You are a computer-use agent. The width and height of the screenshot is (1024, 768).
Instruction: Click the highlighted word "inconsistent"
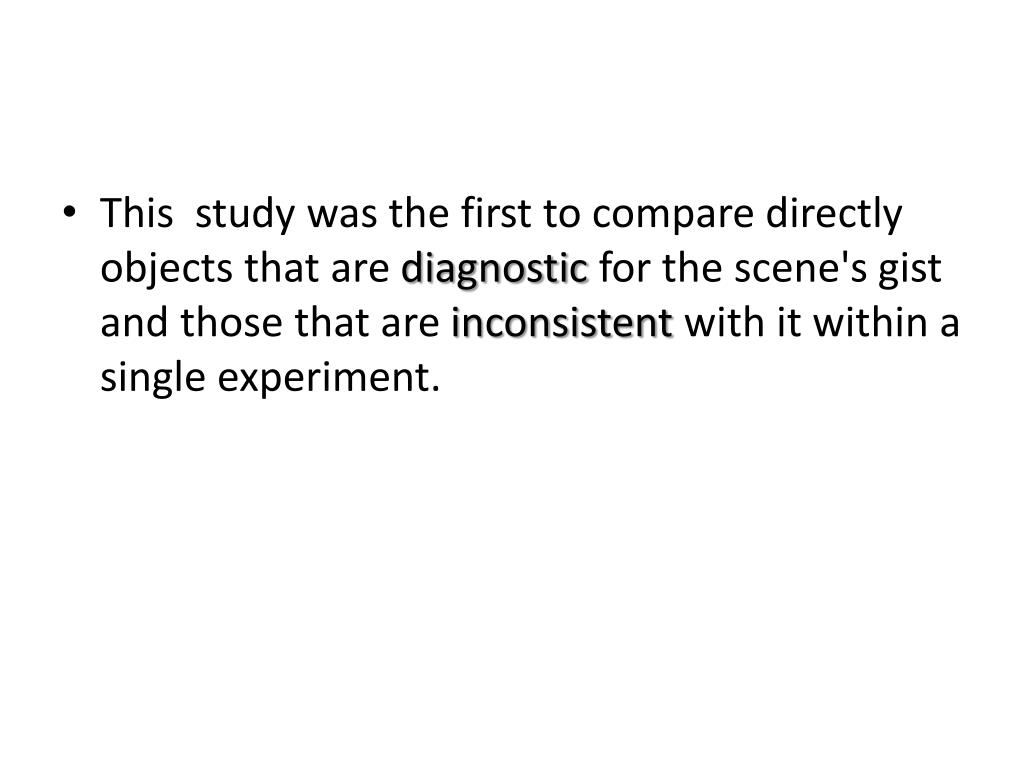[562, 323]
